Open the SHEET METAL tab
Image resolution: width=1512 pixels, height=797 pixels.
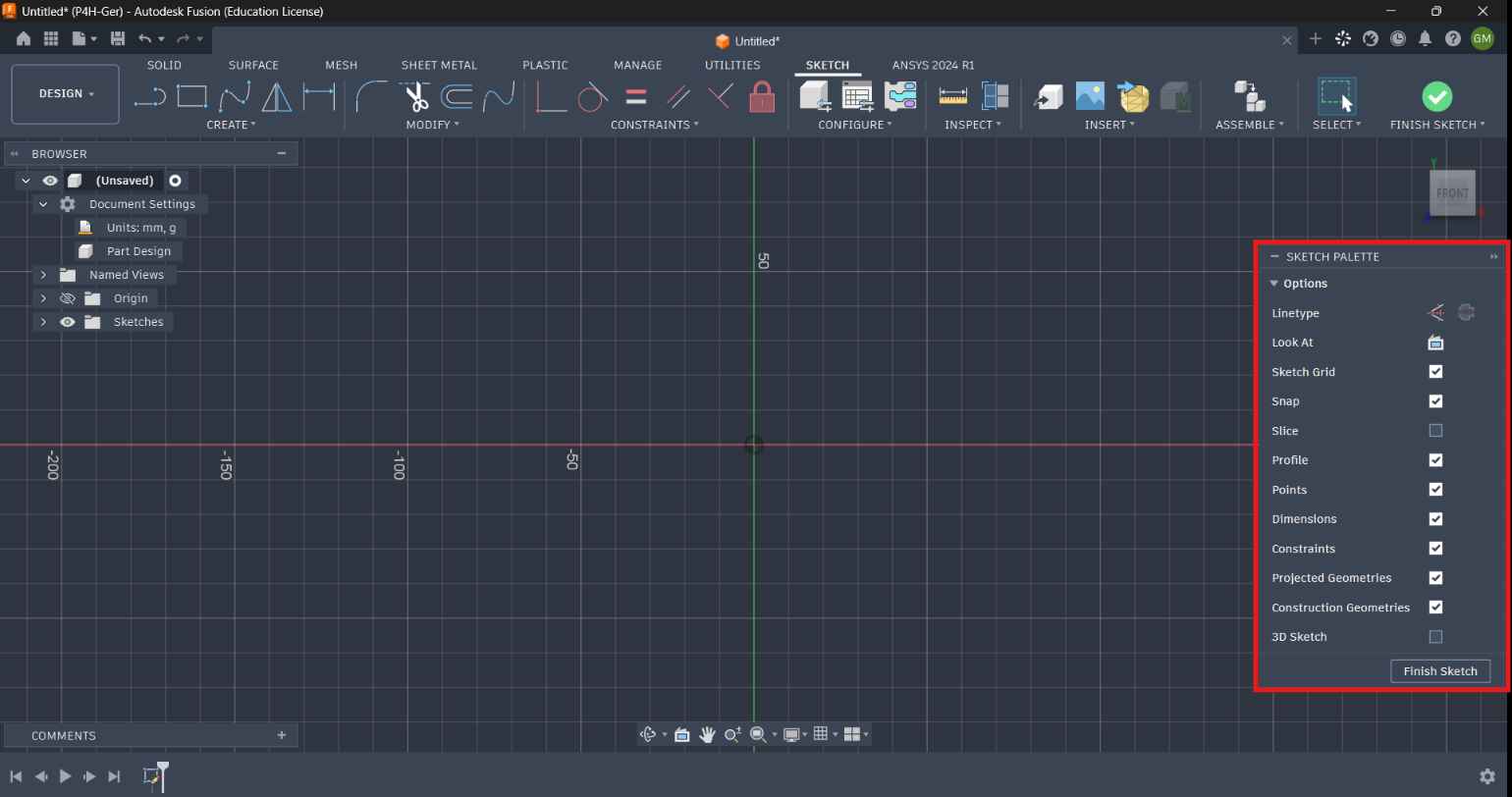[x=439, y=65]
